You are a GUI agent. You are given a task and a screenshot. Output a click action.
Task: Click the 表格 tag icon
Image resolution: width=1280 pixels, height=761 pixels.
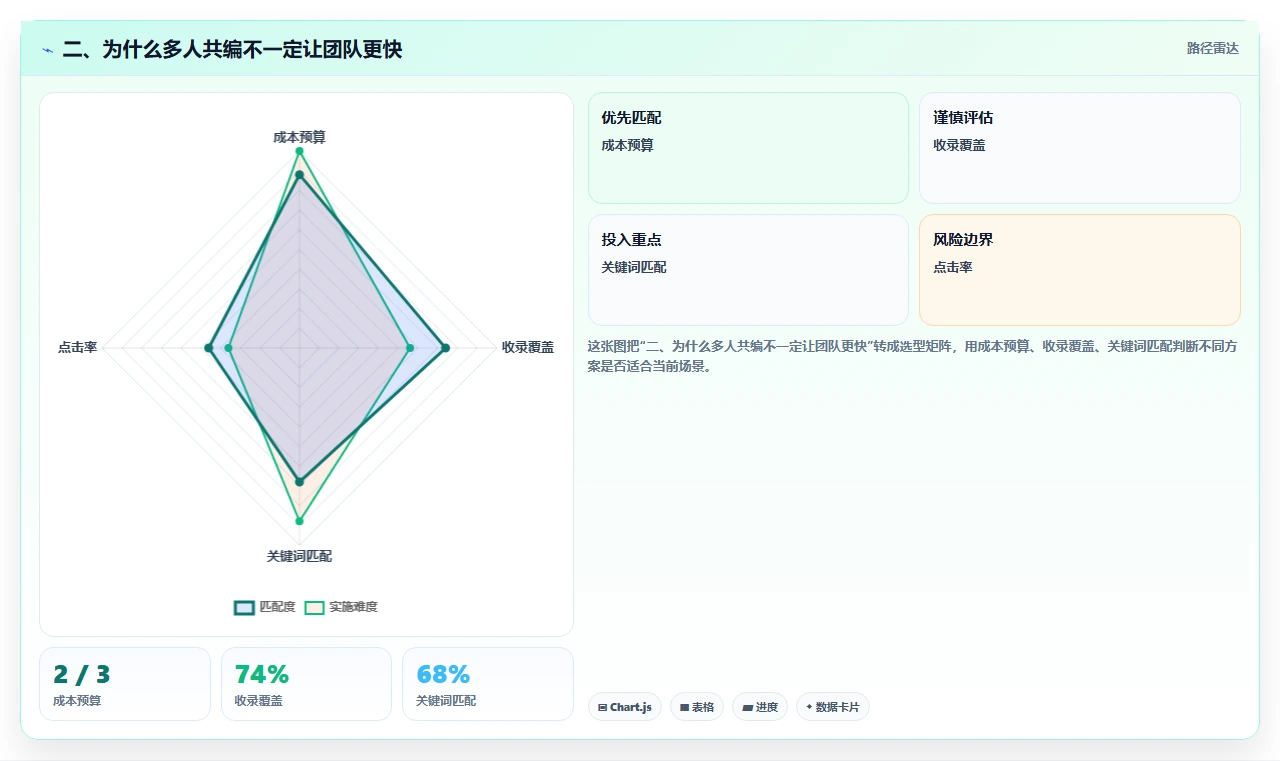[684, 707]
